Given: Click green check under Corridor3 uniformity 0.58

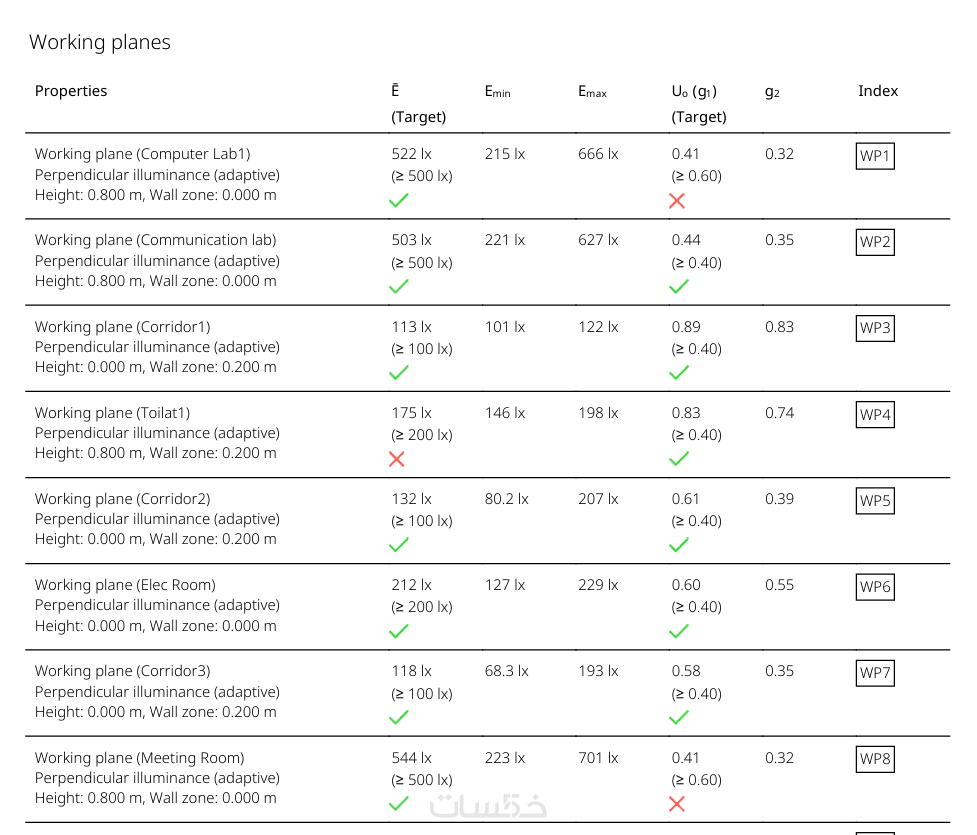Looking at the screenshot, I should (679, 717).
